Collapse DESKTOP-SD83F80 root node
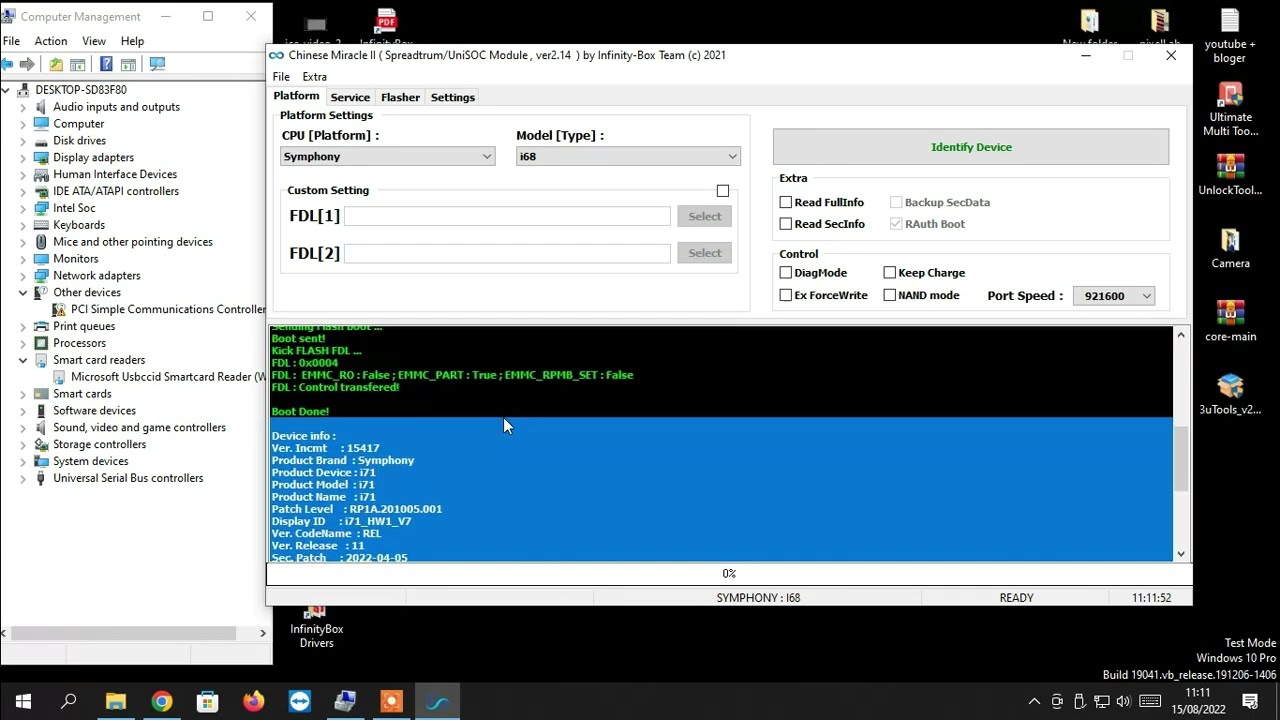1280x720 pixels. tap(7, 90)
